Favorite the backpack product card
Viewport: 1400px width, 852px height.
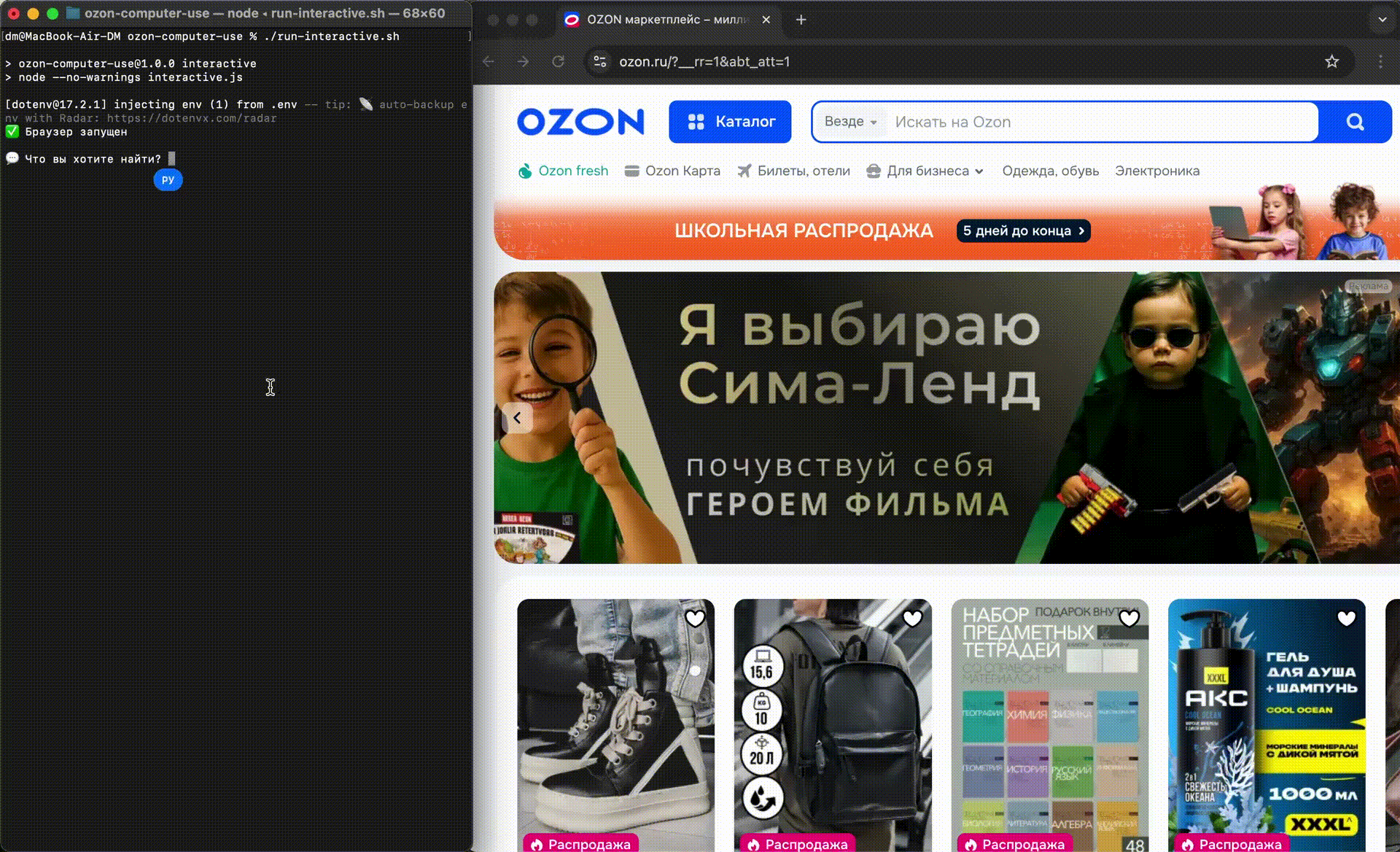pyautogui.click(x=913, y=618)
